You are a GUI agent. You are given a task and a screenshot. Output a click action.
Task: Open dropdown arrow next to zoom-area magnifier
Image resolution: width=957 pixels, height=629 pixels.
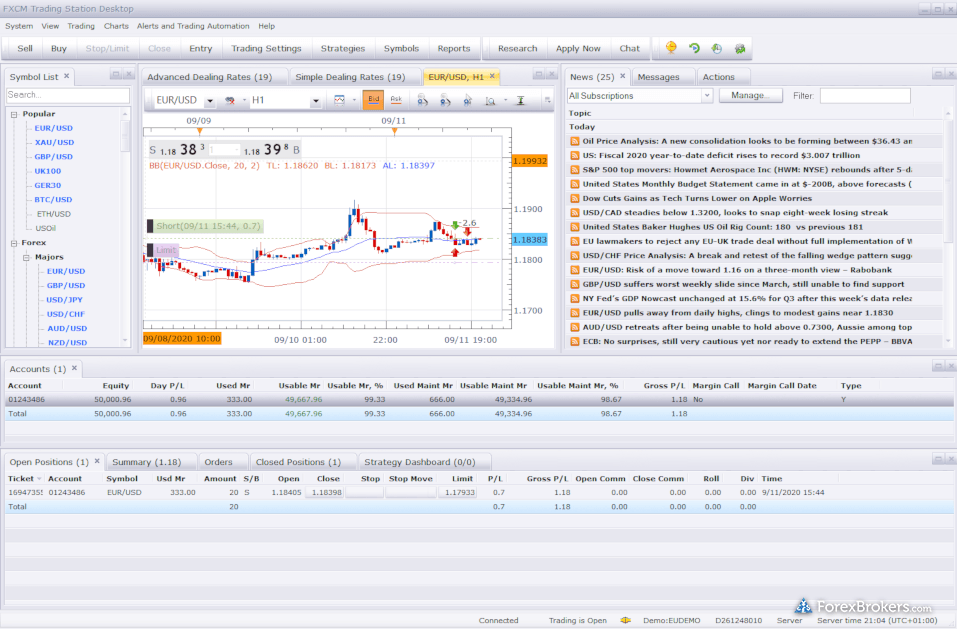pos(505,100)
